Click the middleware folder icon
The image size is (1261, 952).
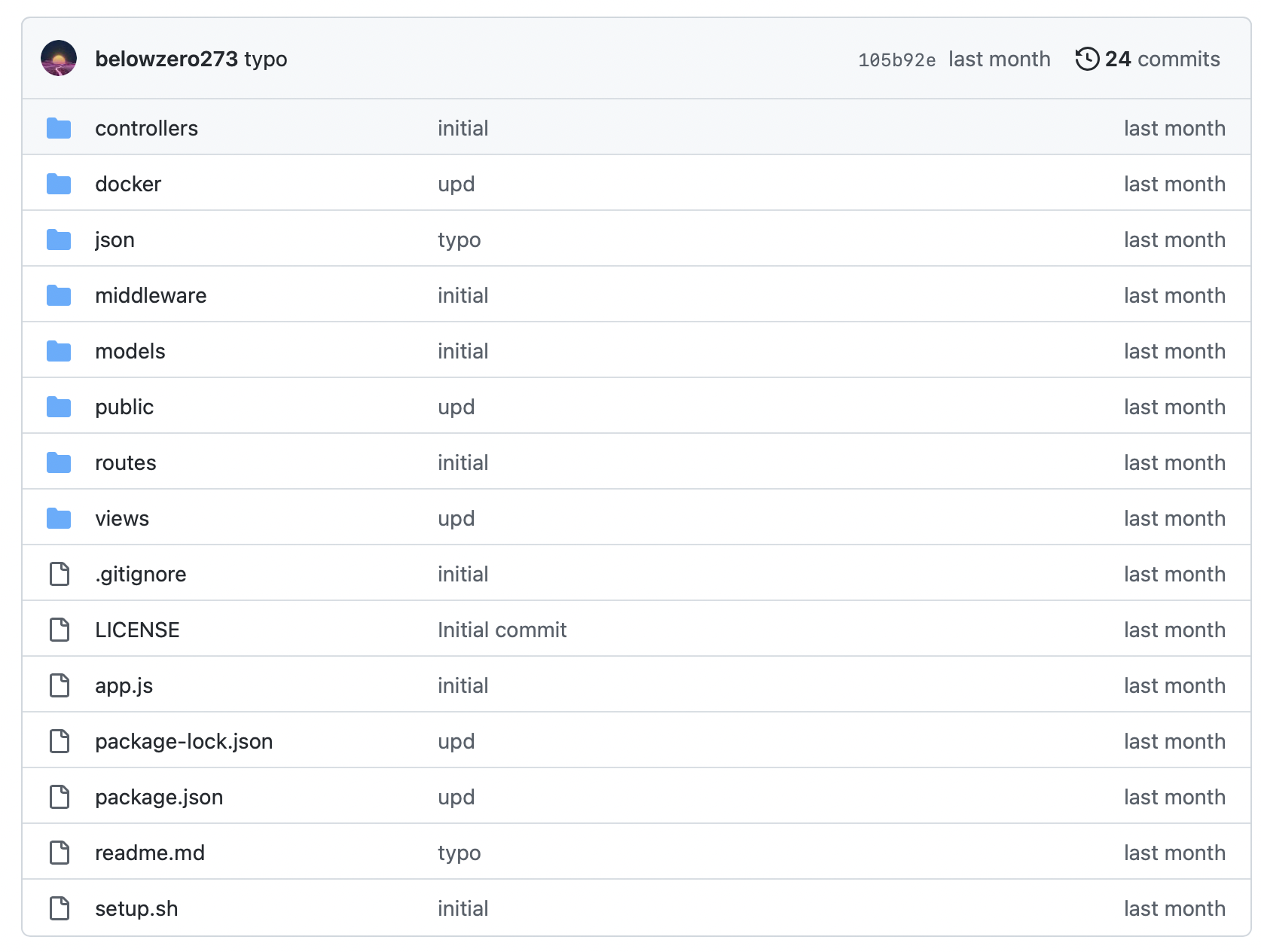point(59,295)
